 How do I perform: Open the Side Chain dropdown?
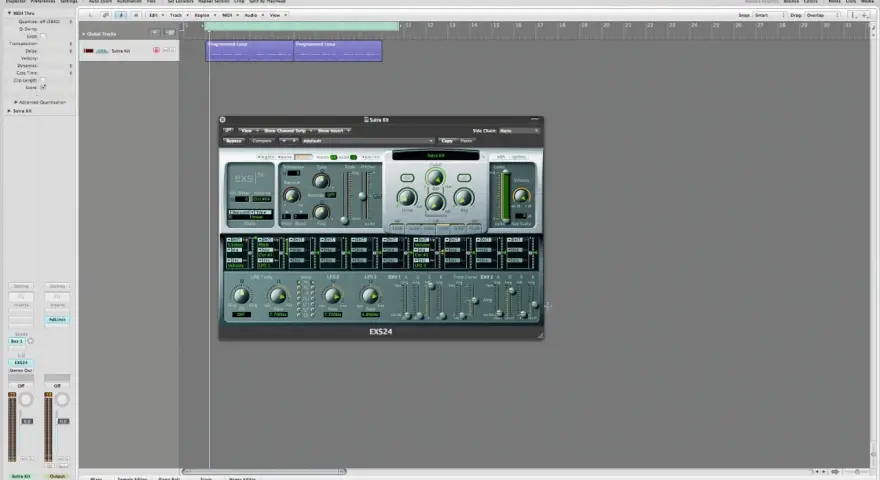(x=519, y=131)
